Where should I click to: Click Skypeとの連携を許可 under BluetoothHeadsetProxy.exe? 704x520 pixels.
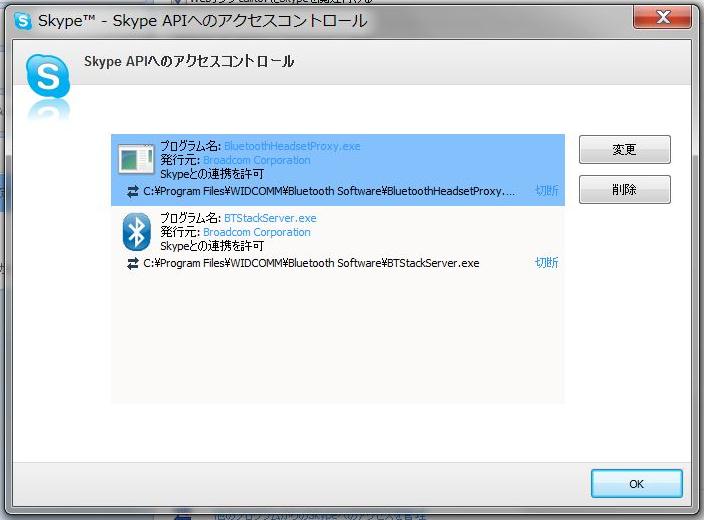tap(212, 174)
